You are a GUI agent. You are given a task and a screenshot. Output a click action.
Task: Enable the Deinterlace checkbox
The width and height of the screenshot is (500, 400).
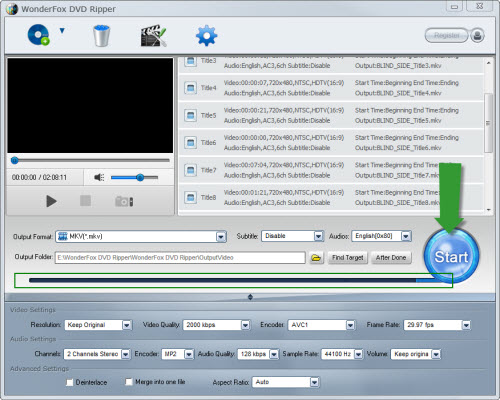click(x=69, y=382)
